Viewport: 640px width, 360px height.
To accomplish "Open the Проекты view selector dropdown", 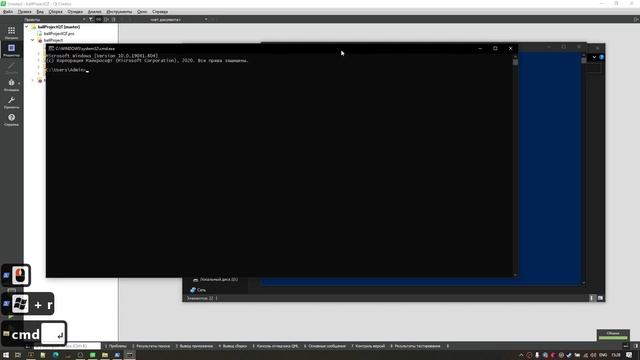I will (x=55, y=19).
